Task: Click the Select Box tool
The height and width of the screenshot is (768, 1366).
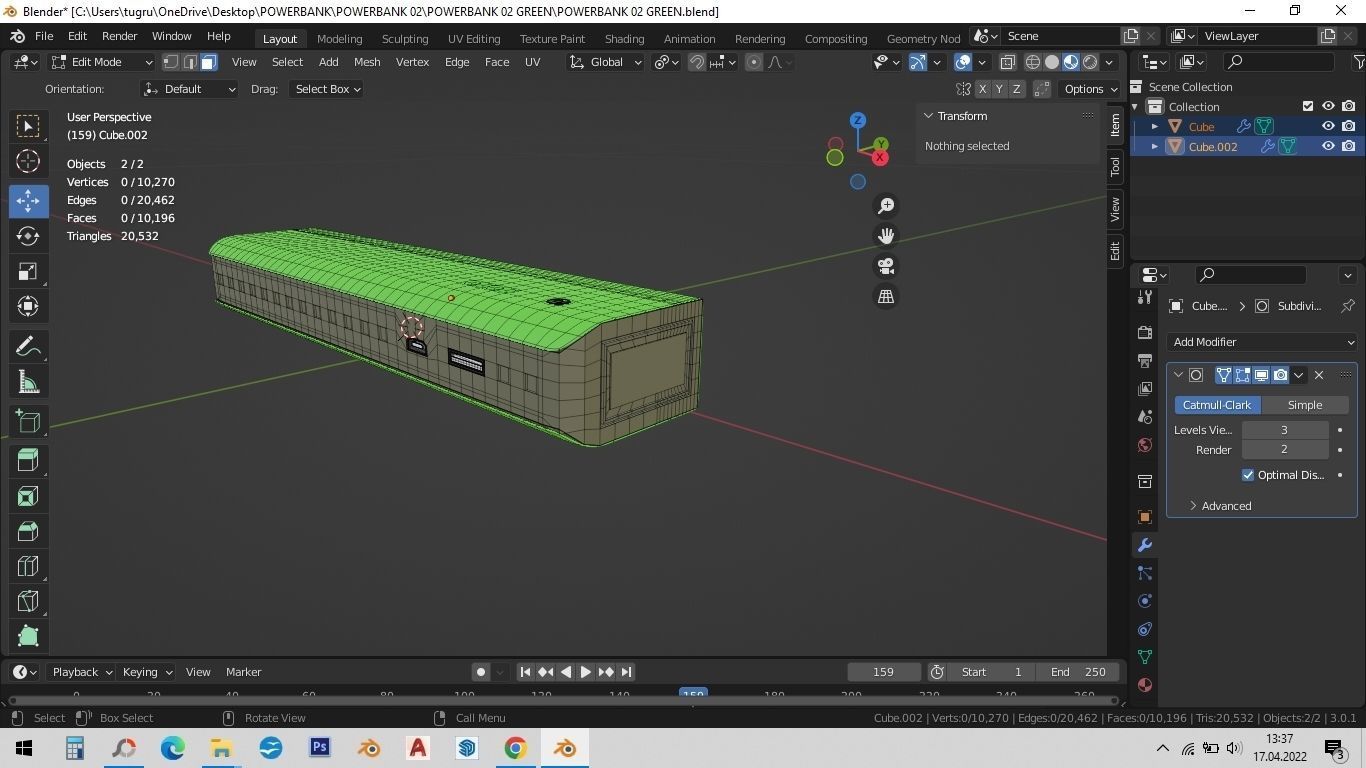Action: [x=28, y=125]
